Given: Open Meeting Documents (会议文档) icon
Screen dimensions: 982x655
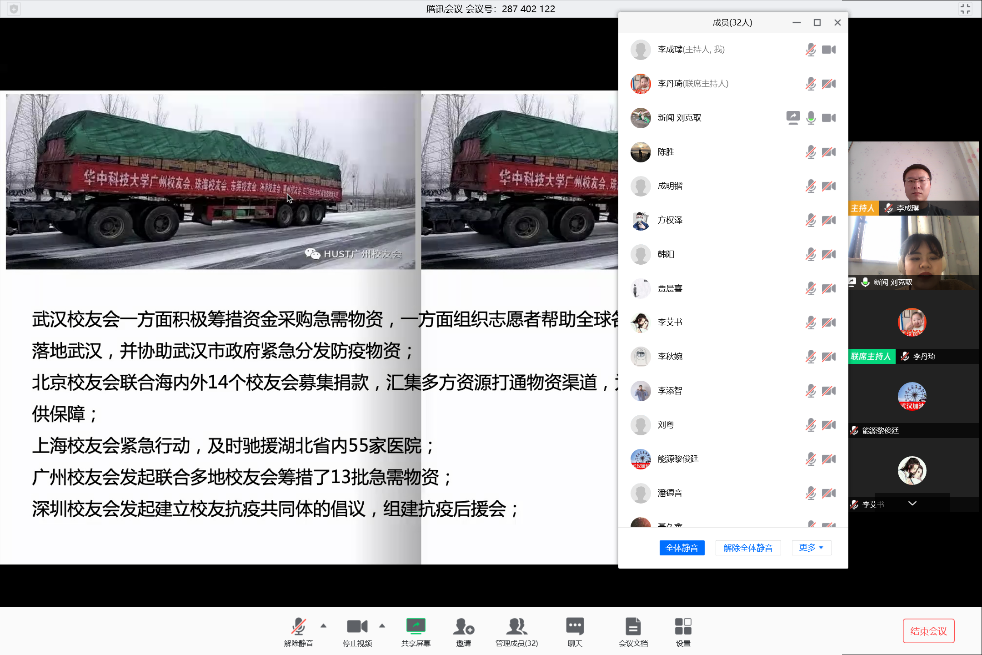Looking at the screenshot, I should pyautogui.click(x=632, y=630).
